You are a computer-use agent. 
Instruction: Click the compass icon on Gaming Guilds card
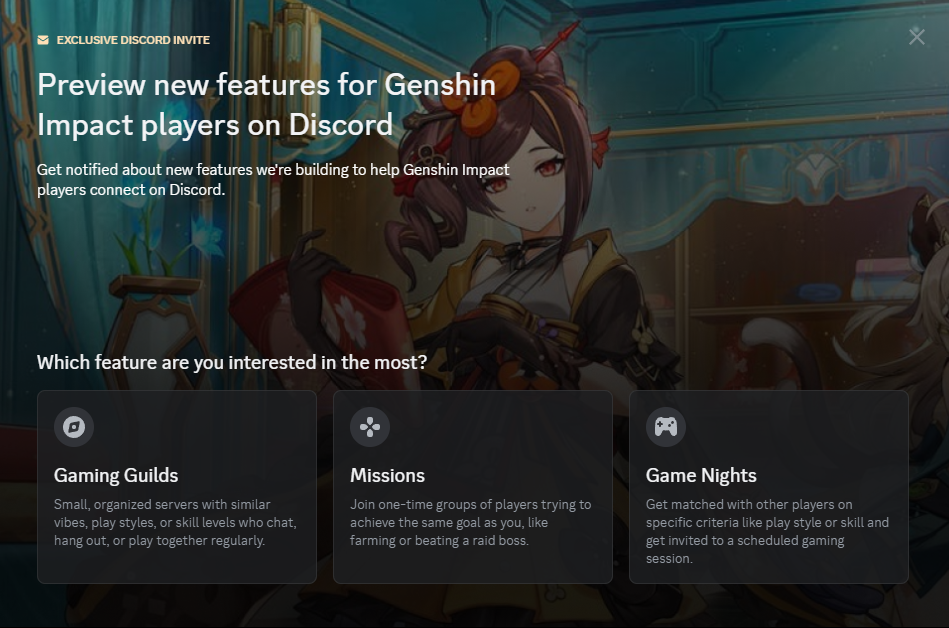coord(74,427)
